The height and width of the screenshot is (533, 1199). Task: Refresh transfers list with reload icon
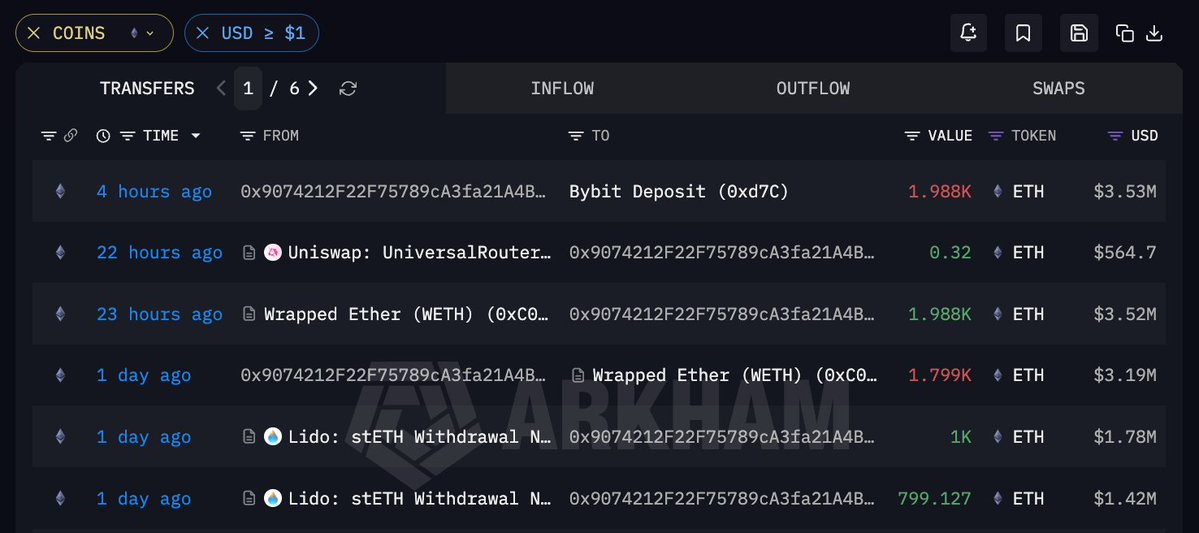click(x=348, y=89)
